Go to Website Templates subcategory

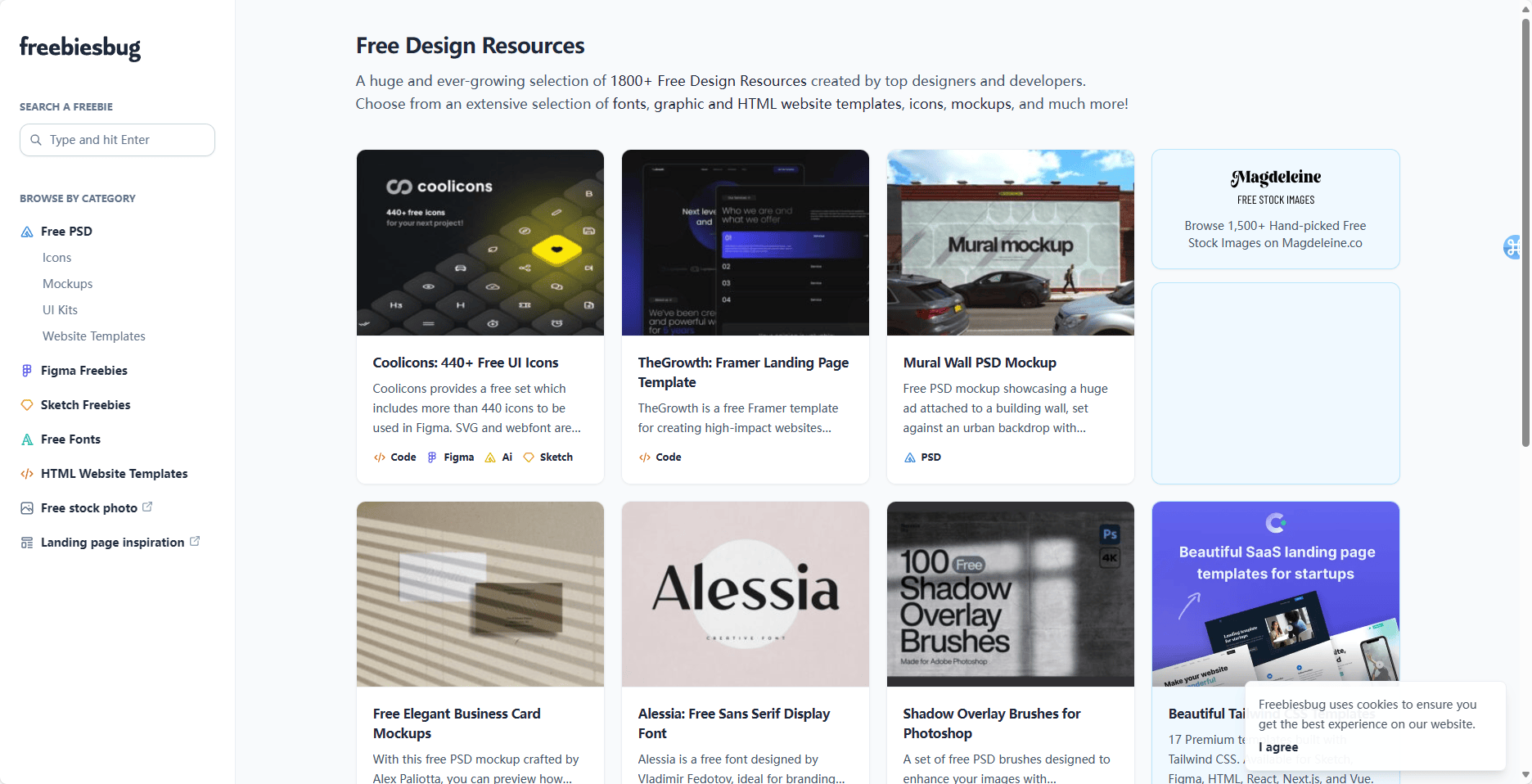coord(93,336)
